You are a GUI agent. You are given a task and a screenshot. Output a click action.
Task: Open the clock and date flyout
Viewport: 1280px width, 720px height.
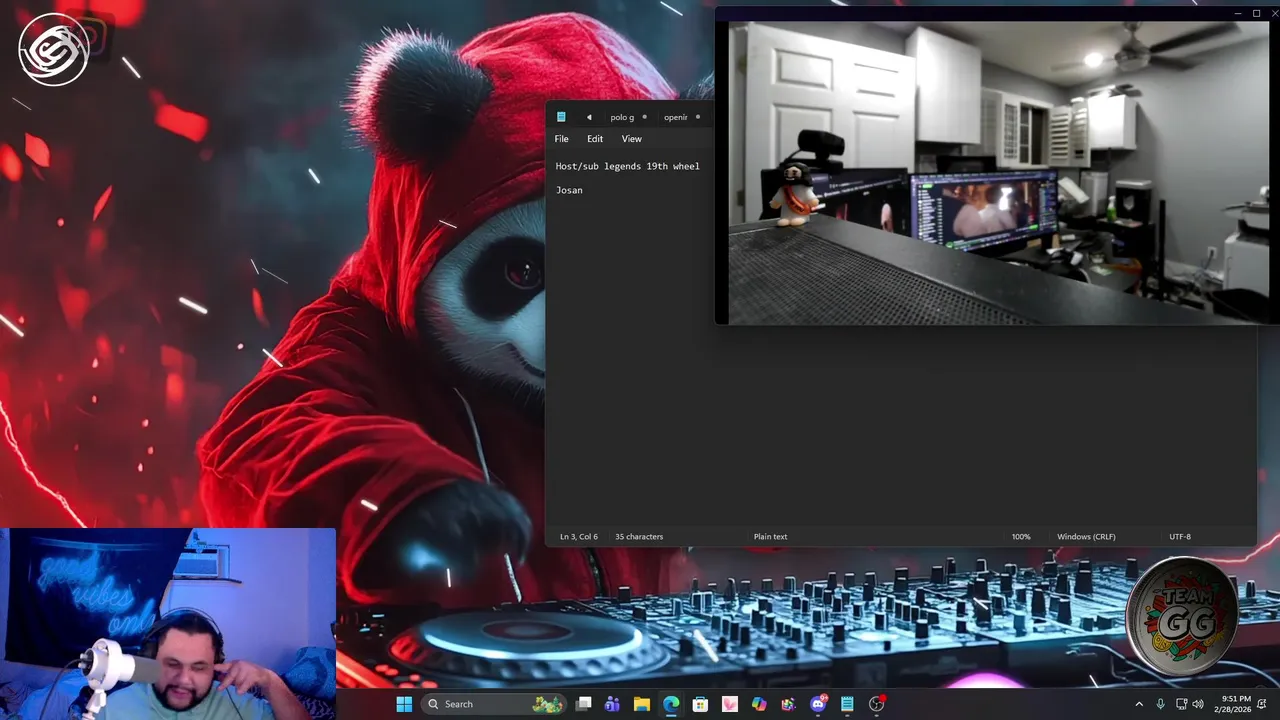[1233, 704]
